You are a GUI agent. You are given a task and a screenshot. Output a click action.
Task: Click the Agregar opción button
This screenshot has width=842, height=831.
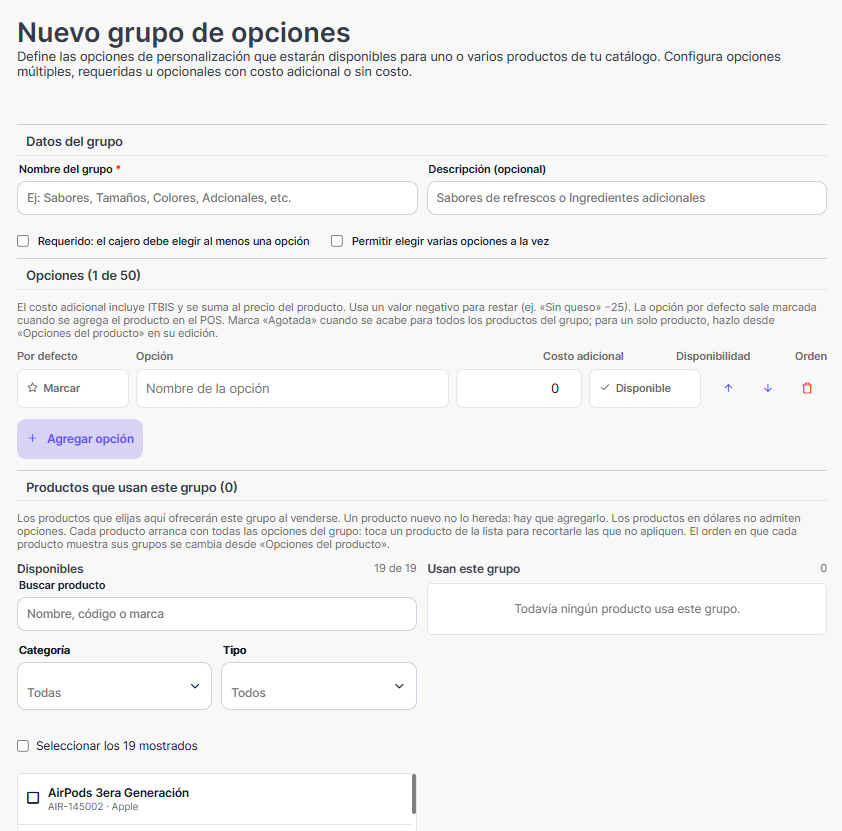click(x=80, y=439)
